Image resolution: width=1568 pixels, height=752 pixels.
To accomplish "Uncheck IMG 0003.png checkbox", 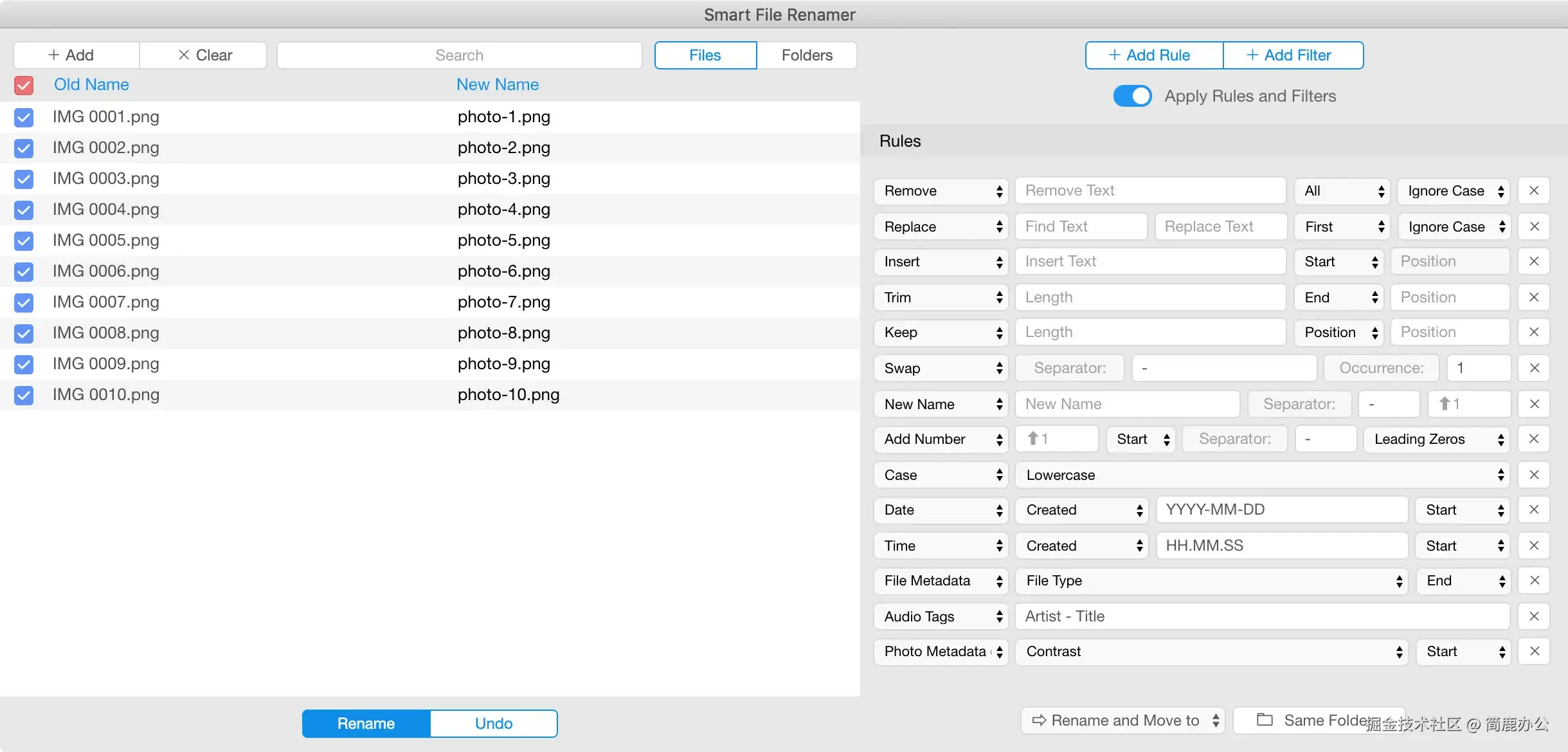I will (x=24, y=179).
